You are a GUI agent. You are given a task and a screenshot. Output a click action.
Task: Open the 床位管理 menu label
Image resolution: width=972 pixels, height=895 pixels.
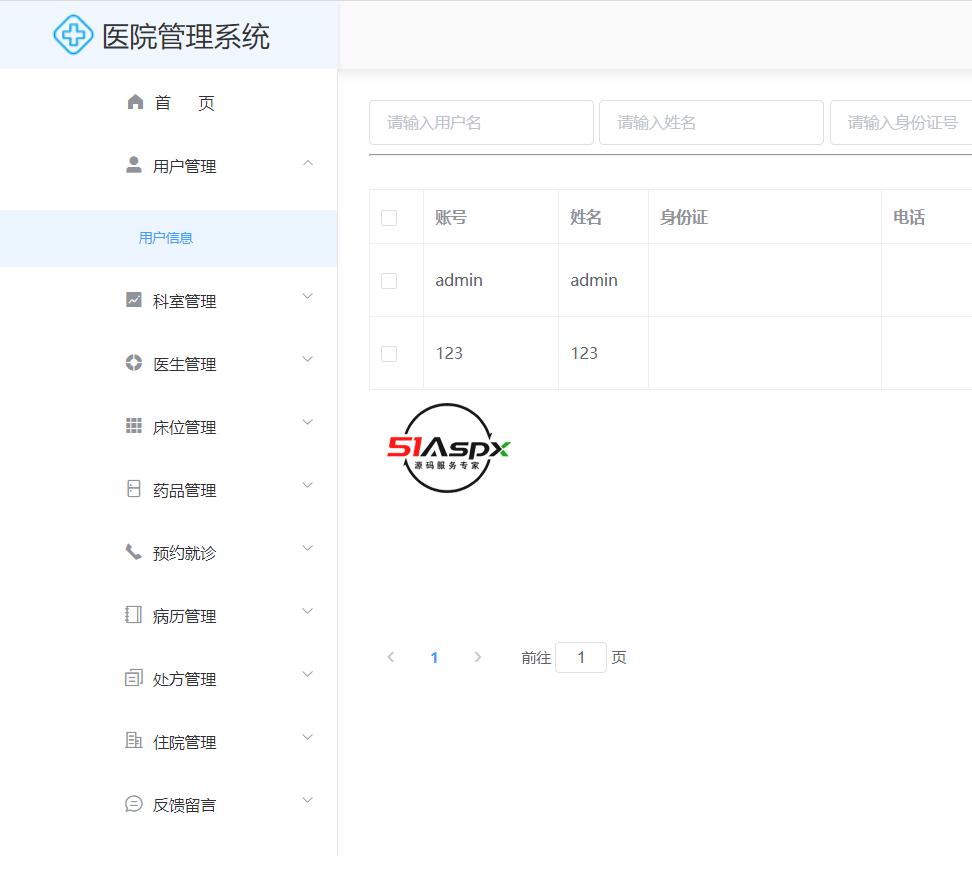[x=184, y=428]
